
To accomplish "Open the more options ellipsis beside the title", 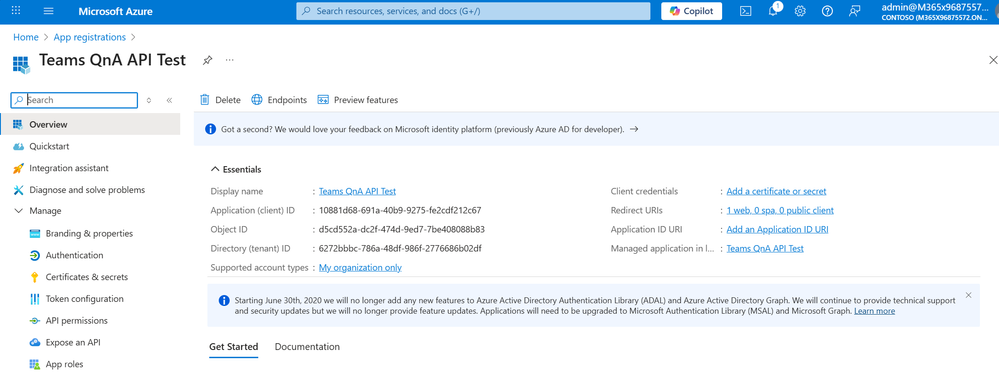I will coord(229,60).
